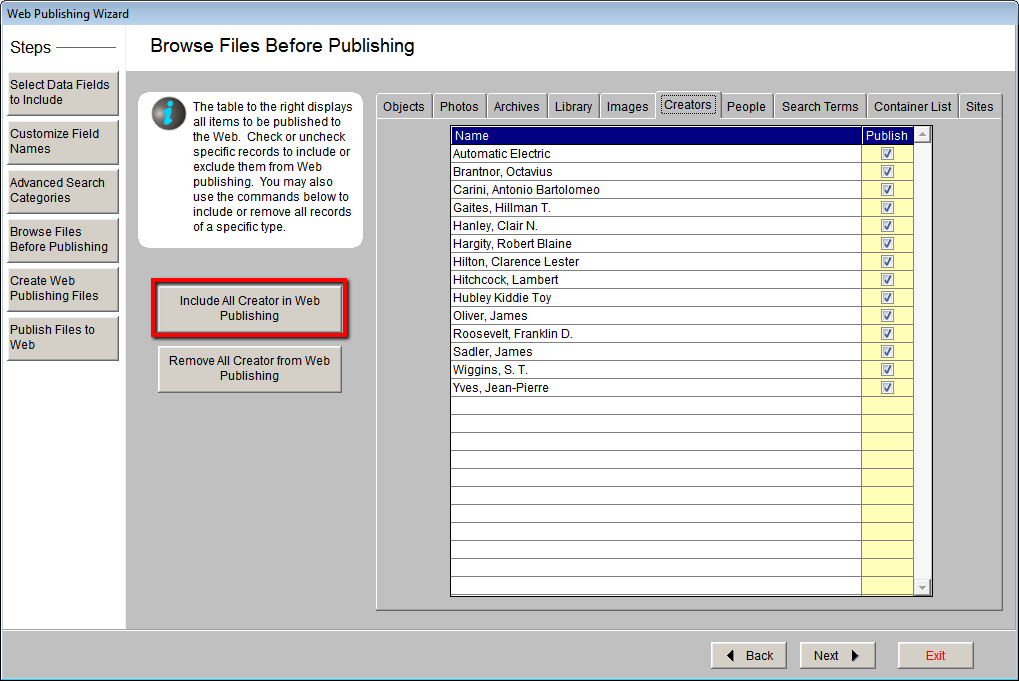The width and height of the screenshot is (1019, 681).
Task: Toggle Publish checkbox for Hitchcock, Lambert
Action: click(886, 279)
